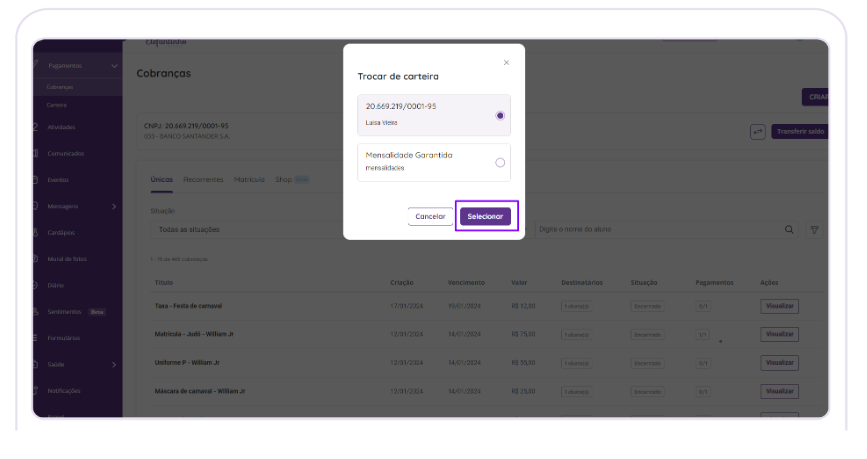Click Visualizar for Taxa - Festa de carnaval

(779, 306)
